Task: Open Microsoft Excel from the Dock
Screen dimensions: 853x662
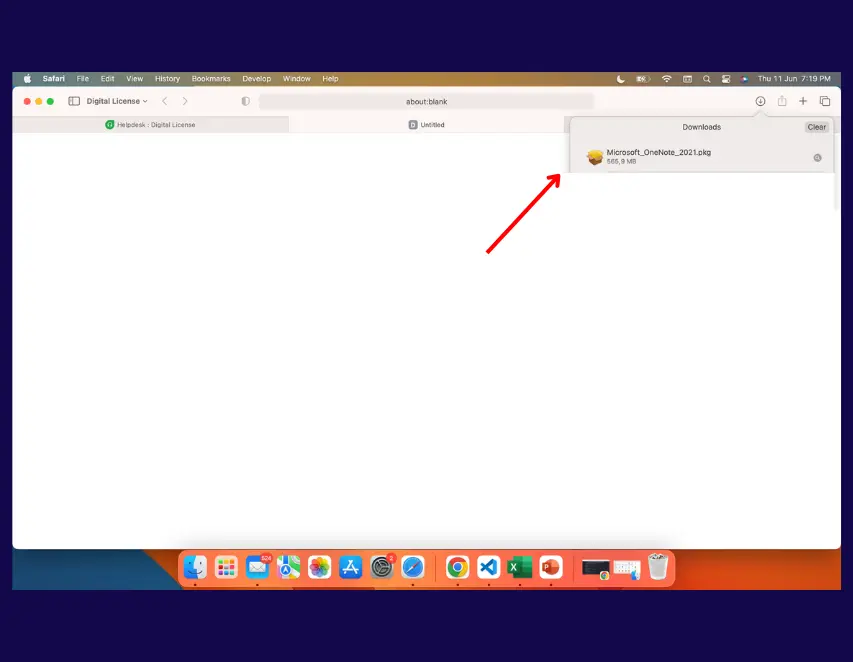Action: 520,568
